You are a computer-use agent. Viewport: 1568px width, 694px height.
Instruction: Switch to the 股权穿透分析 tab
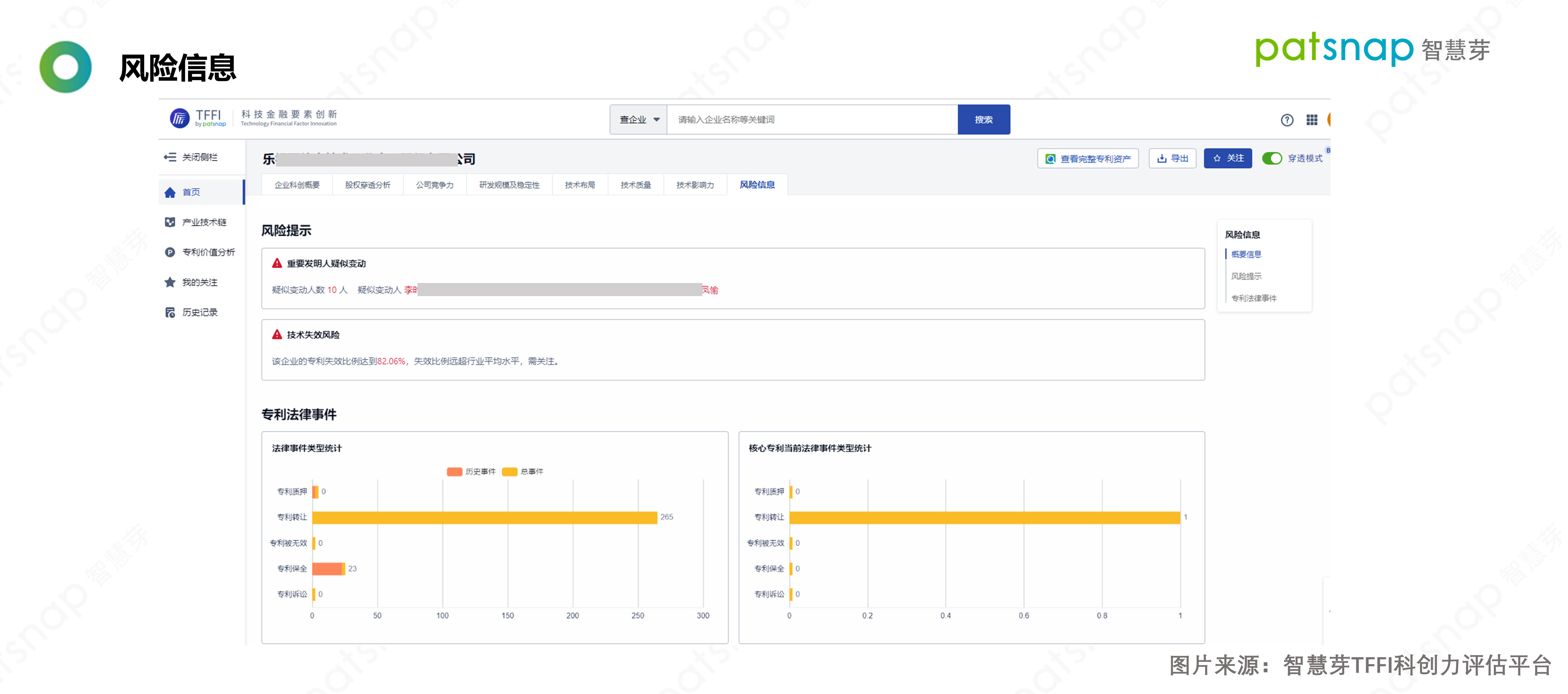coord(367,185)
